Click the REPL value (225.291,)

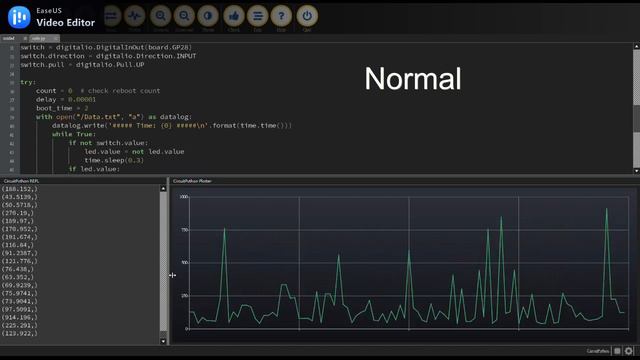point(20,325)
